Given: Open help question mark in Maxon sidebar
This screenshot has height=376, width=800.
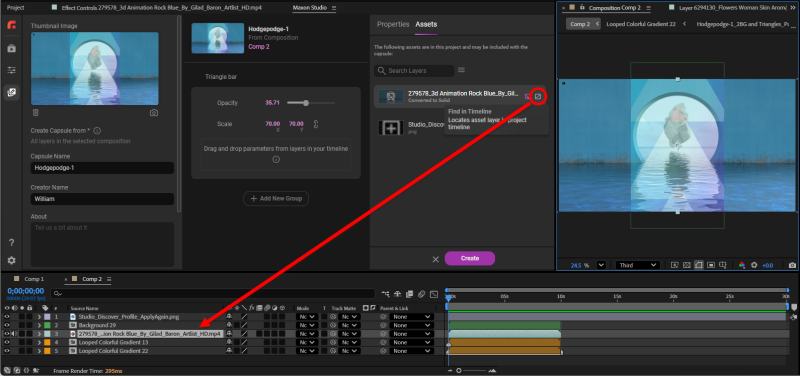Looking at the screenshot, I should [11, 243].
